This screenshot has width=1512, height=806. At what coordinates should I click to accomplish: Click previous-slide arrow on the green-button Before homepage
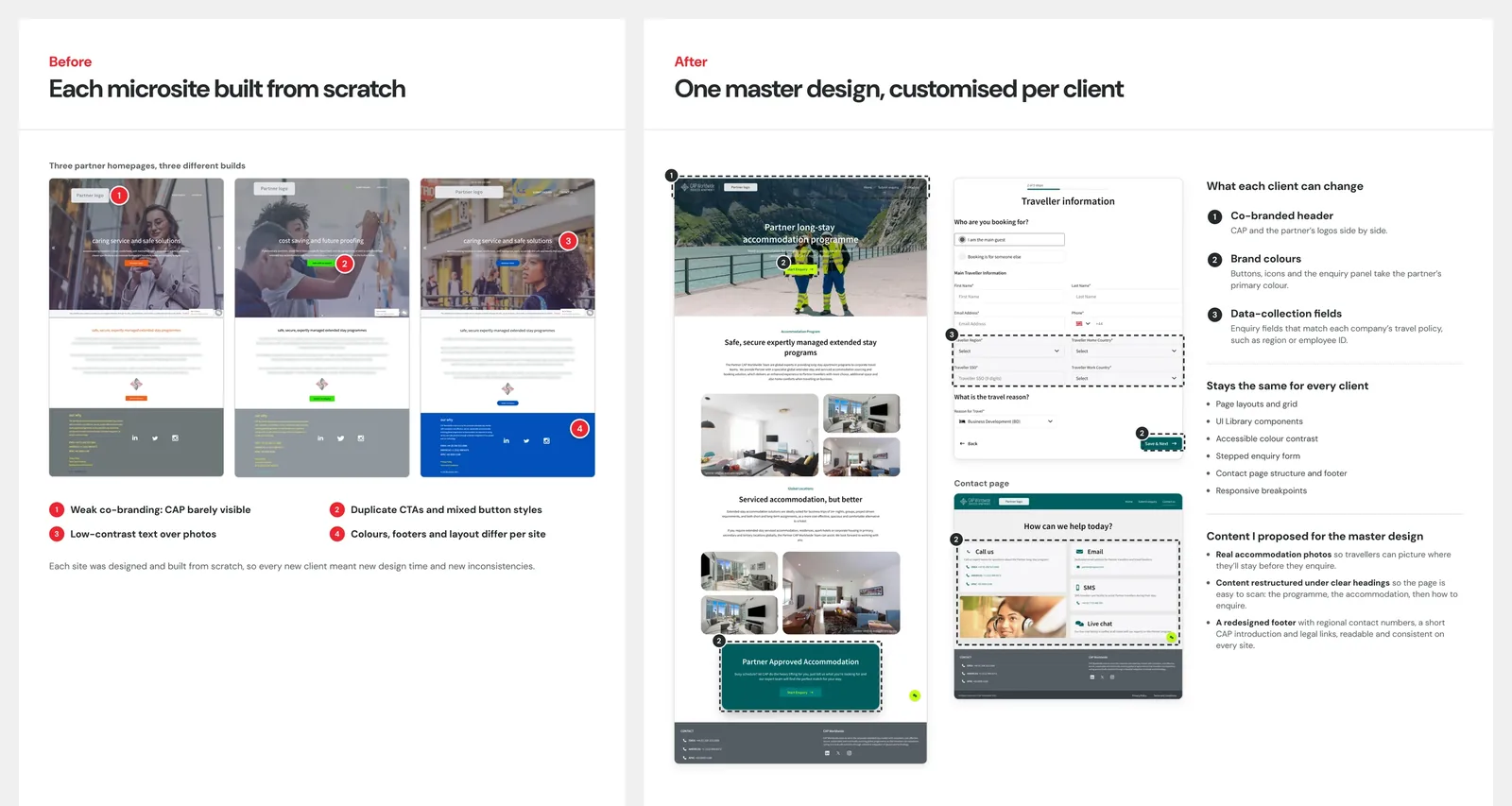[x=240, y=248]
